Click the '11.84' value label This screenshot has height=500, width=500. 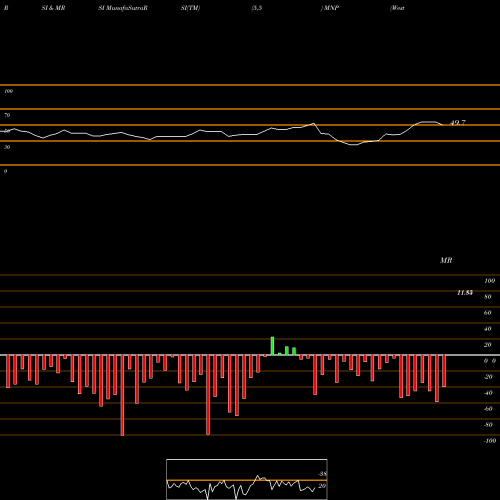pyautogui.click(x=465, y=293)
